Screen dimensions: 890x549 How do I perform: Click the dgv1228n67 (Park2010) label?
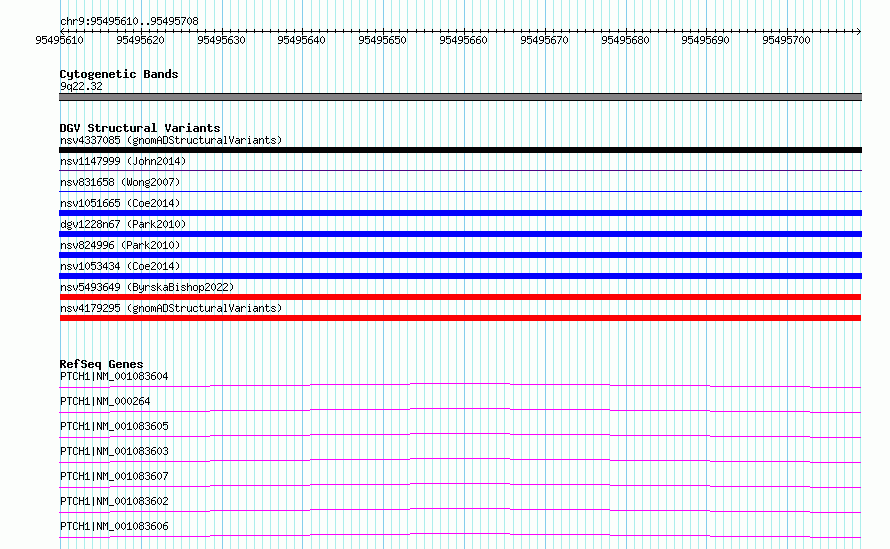click(x=123, y=224)
